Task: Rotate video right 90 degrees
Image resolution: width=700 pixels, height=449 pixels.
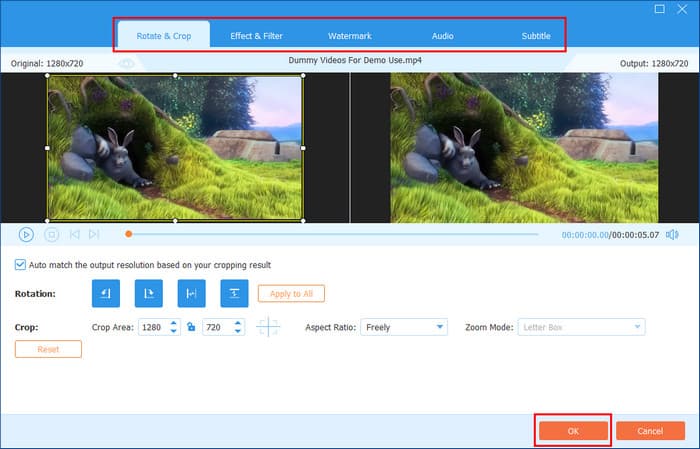Action: tap(148, 293)
